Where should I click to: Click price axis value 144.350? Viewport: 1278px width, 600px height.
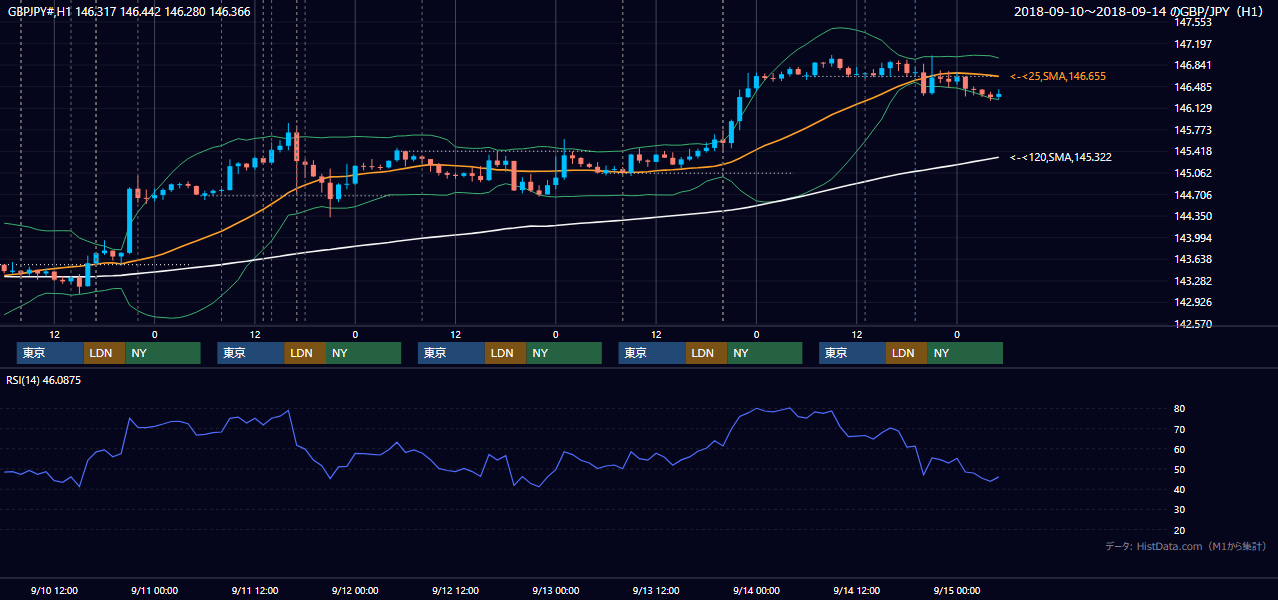(1193, 216)
